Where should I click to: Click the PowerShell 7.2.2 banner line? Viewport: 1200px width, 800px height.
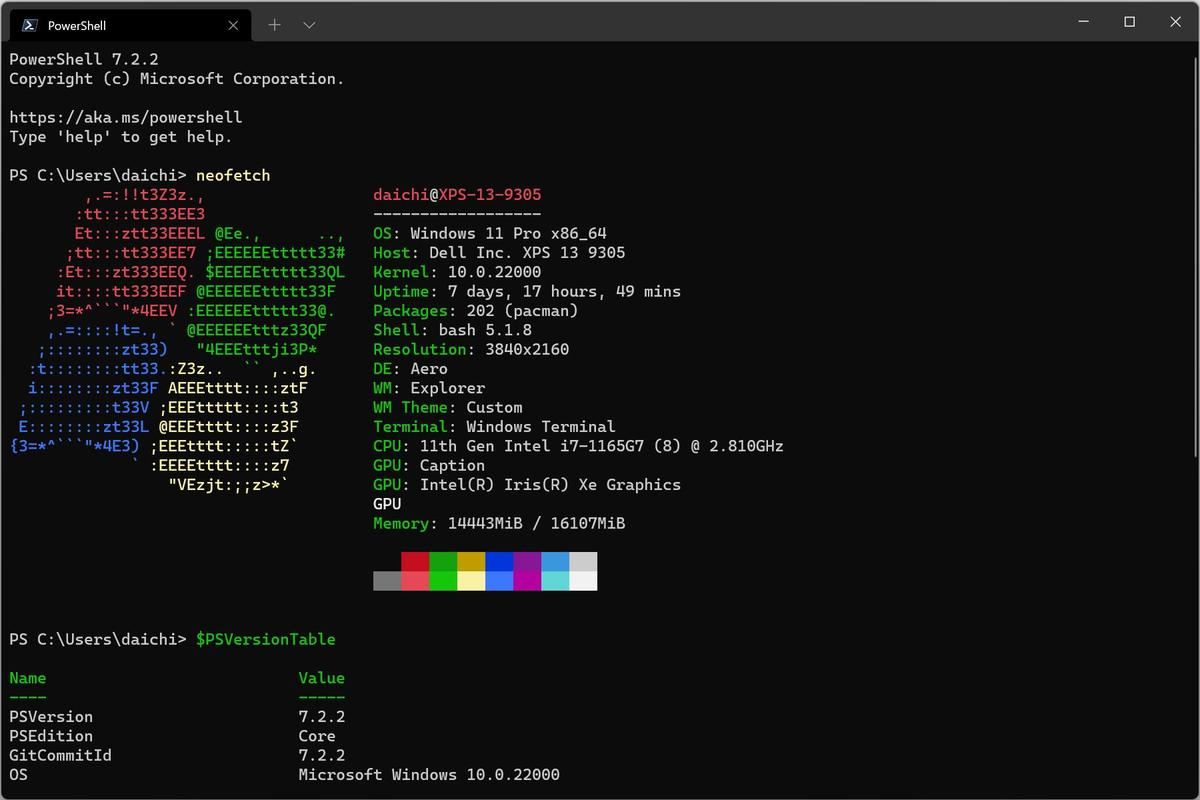(x=84, y=59)
